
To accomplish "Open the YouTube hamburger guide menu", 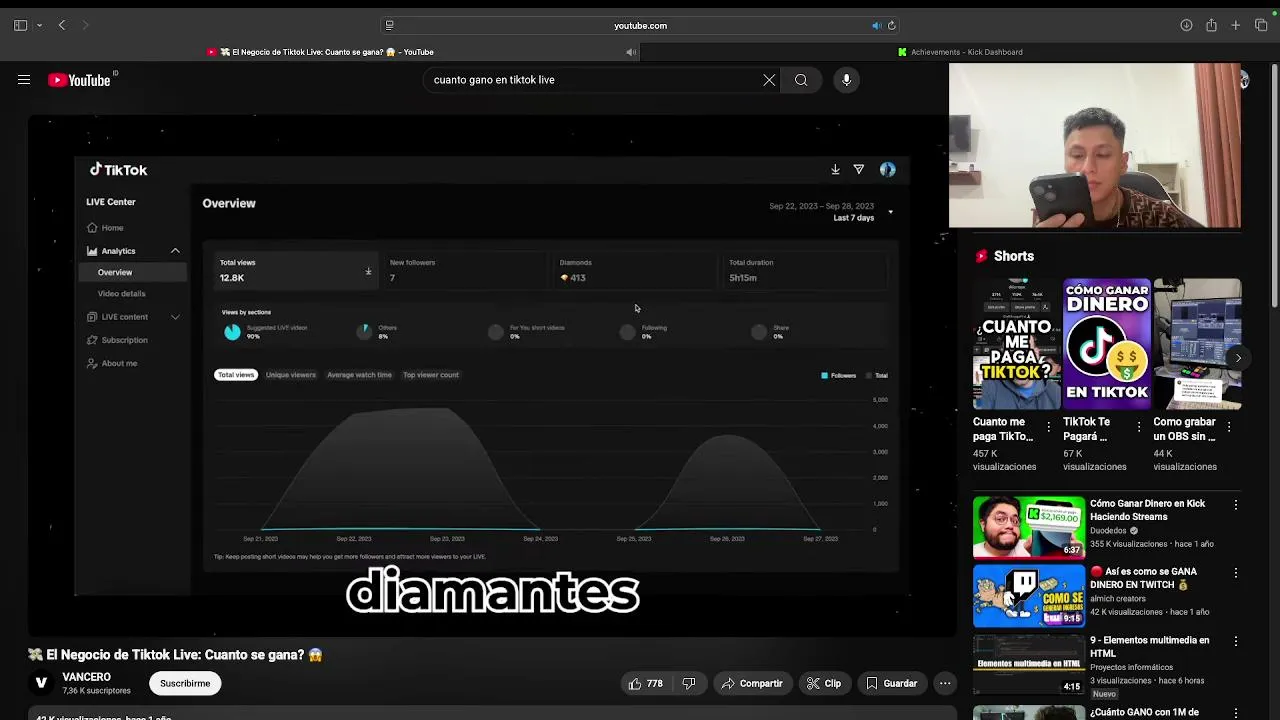I will click(x=24, y=80).
